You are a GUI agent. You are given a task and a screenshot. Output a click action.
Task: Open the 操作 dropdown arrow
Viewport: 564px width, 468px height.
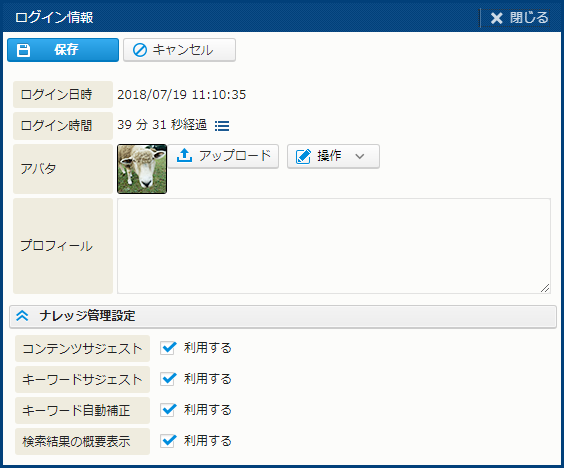click(x=360, y=156)
